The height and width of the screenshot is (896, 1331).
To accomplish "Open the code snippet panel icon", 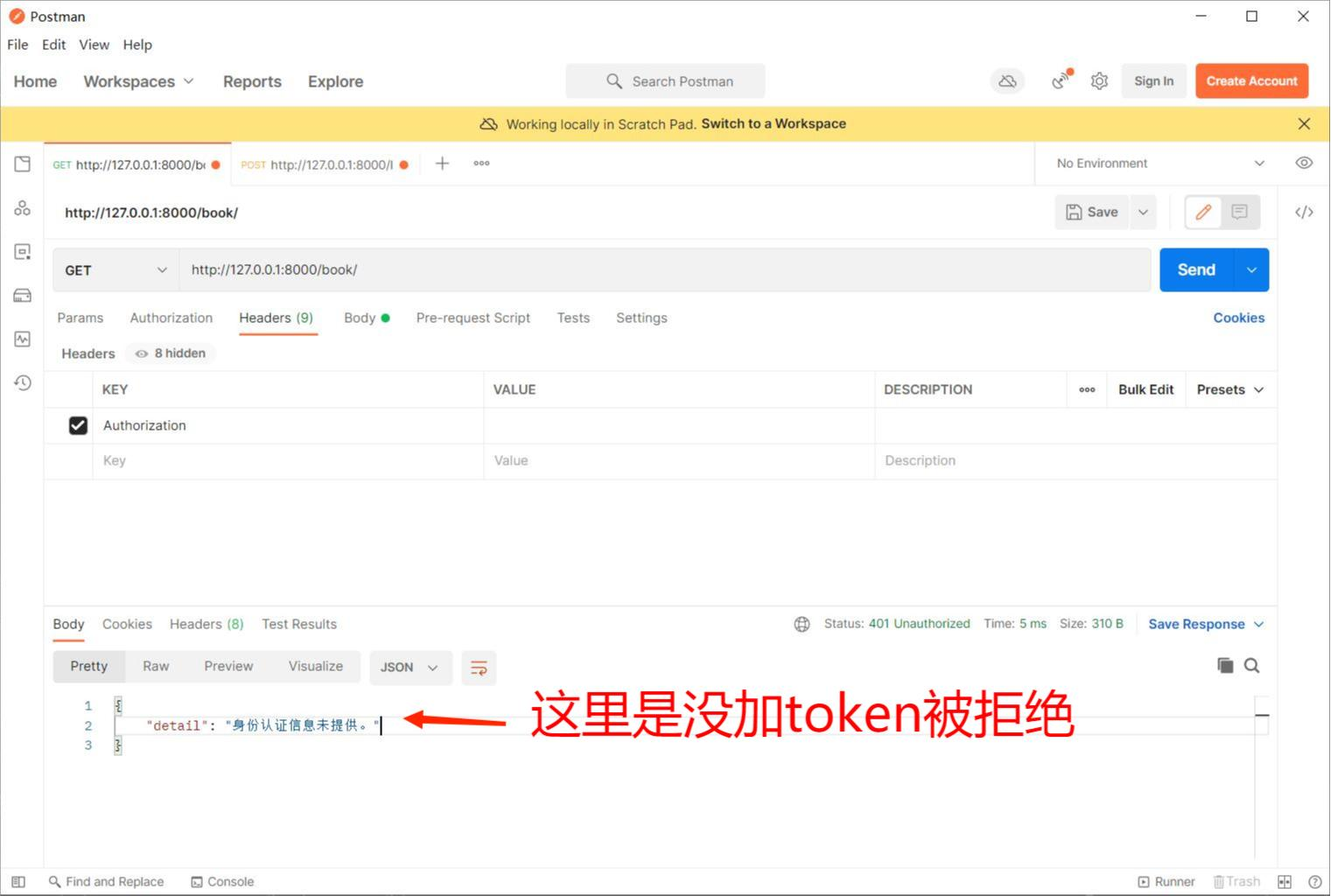I will 1304,212.
